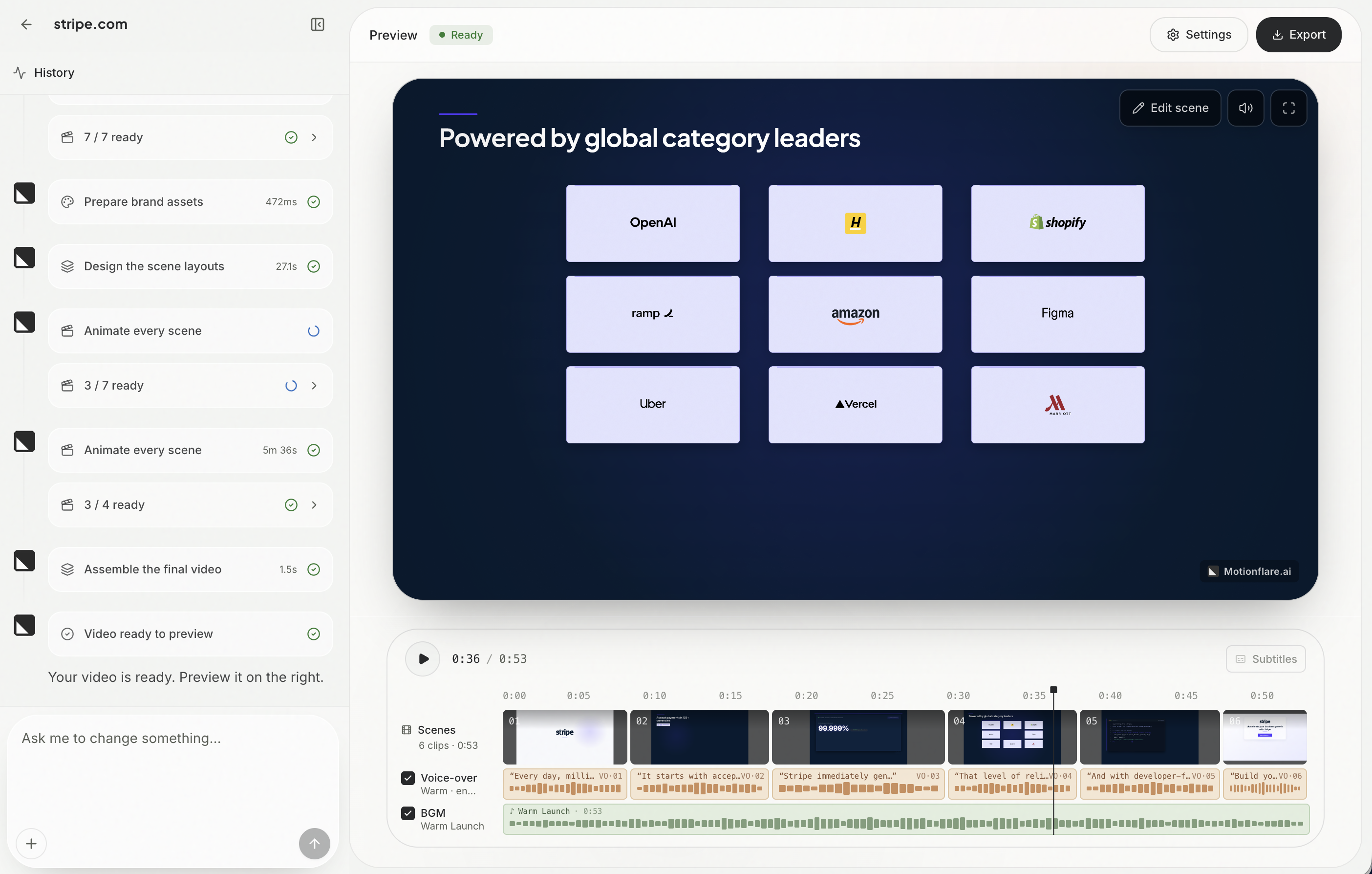Click Edit scene button
The height and width of the screenshot is (874, 1372).
point(1170,108)
